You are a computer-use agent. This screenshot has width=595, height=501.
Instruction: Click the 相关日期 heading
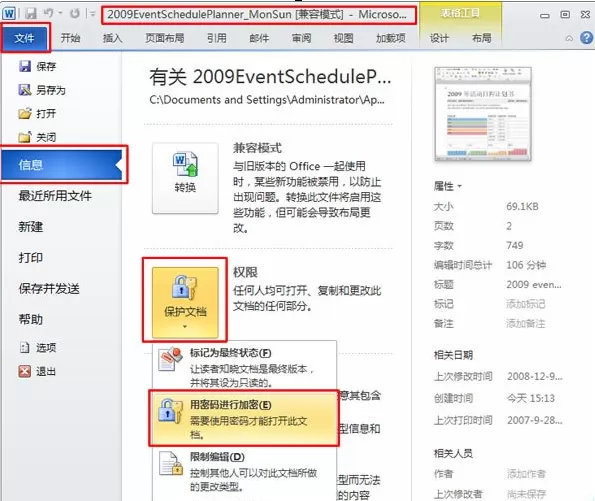(453, 355)
